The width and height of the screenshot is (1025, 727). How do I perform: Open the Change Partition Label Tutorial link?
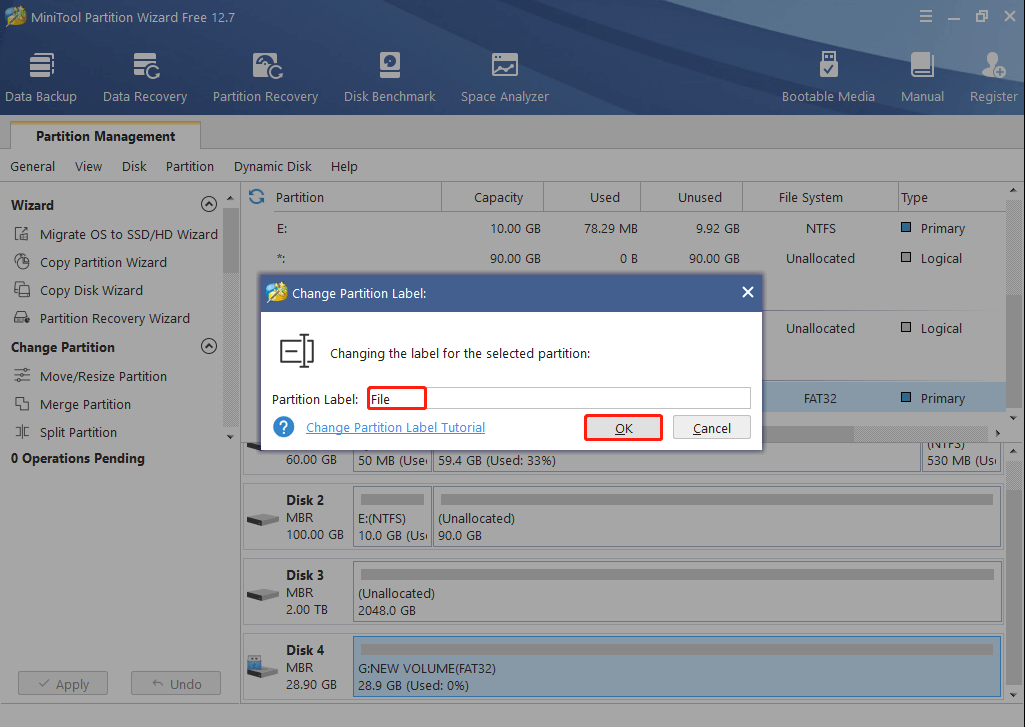[395, 428]
